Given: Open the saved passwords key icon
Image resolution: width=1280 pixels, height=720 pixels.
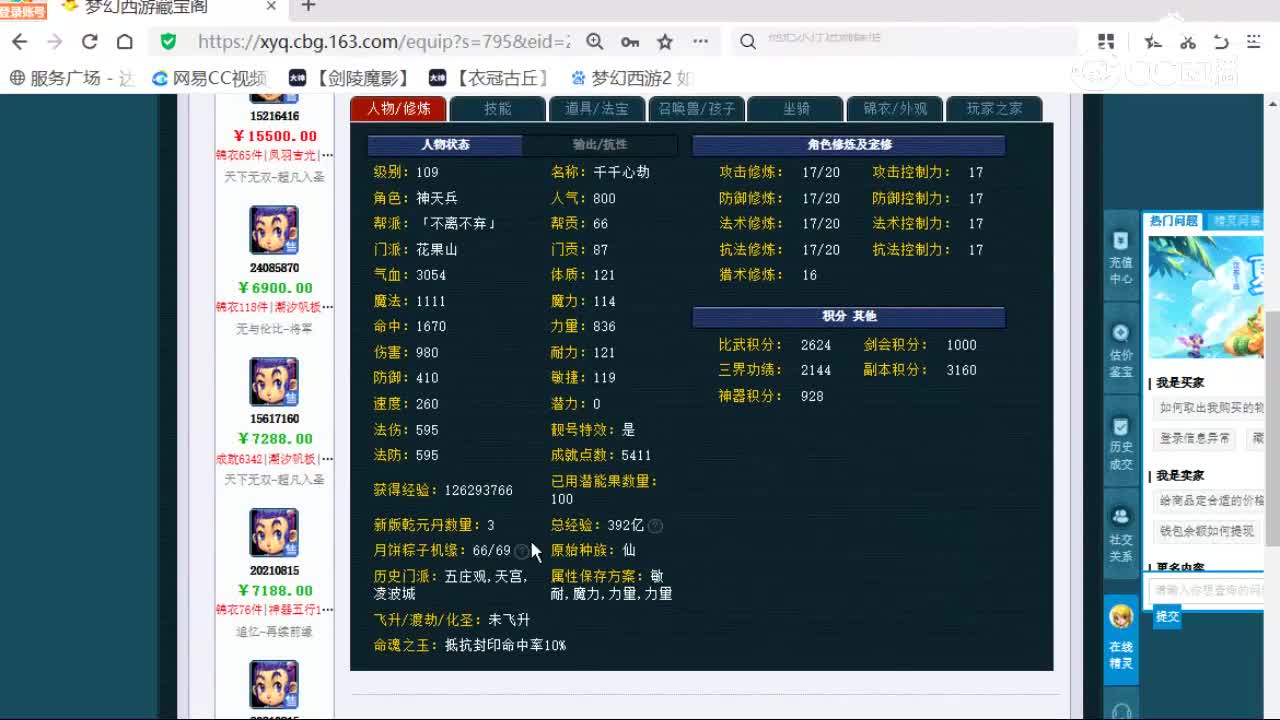Looking at the screenshot, I should click(630, 42).
